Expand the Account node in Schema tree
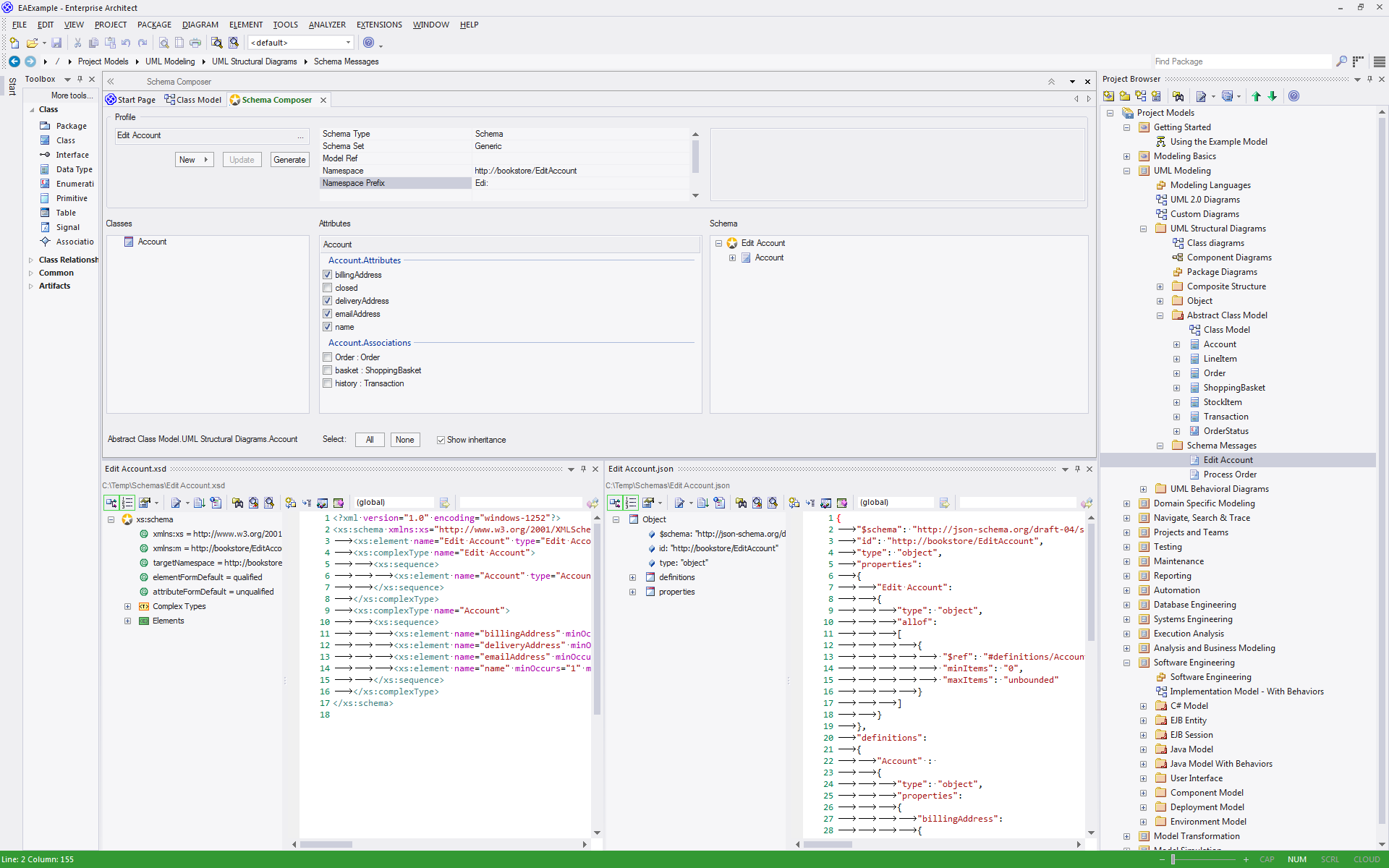 point(732,258)
